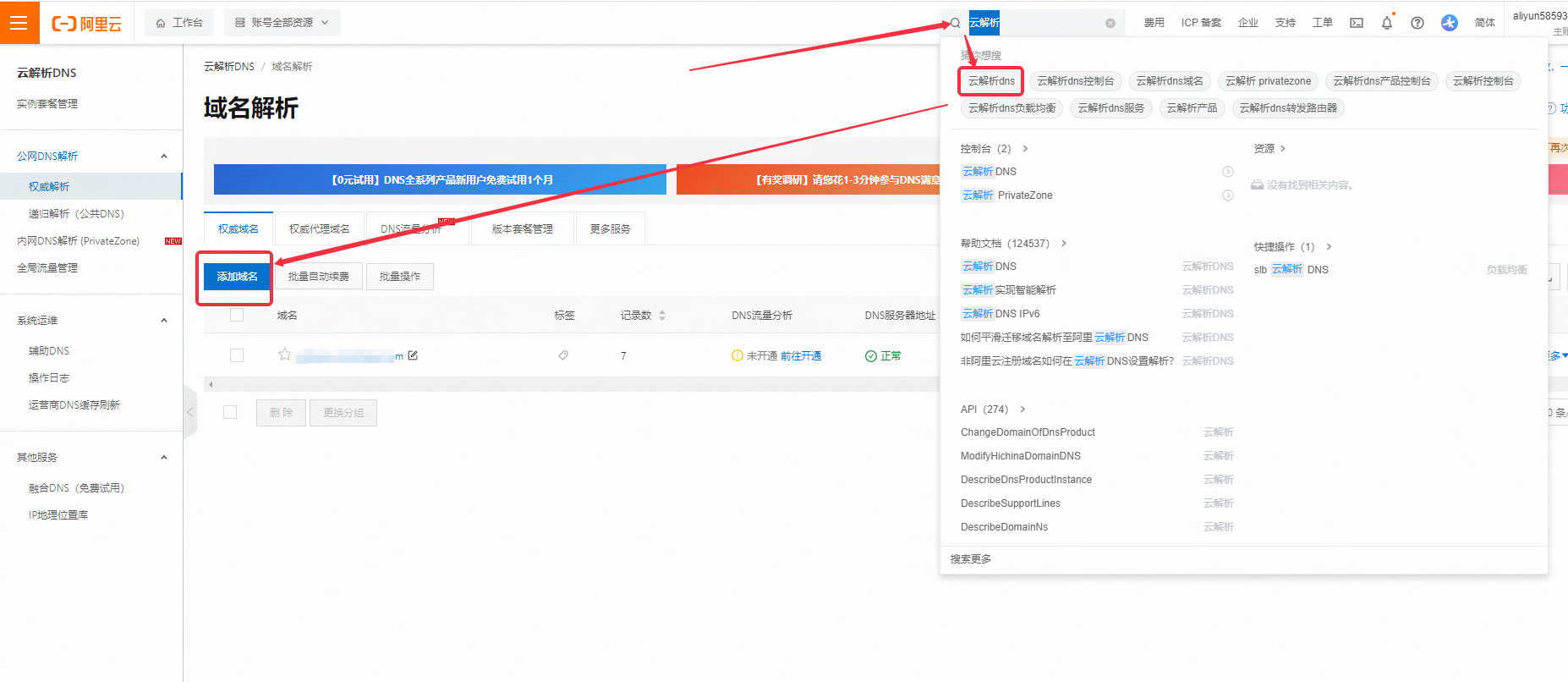Sort by 记录数 column arrows
The image size is (1568, 682).
tap(662, 315)
